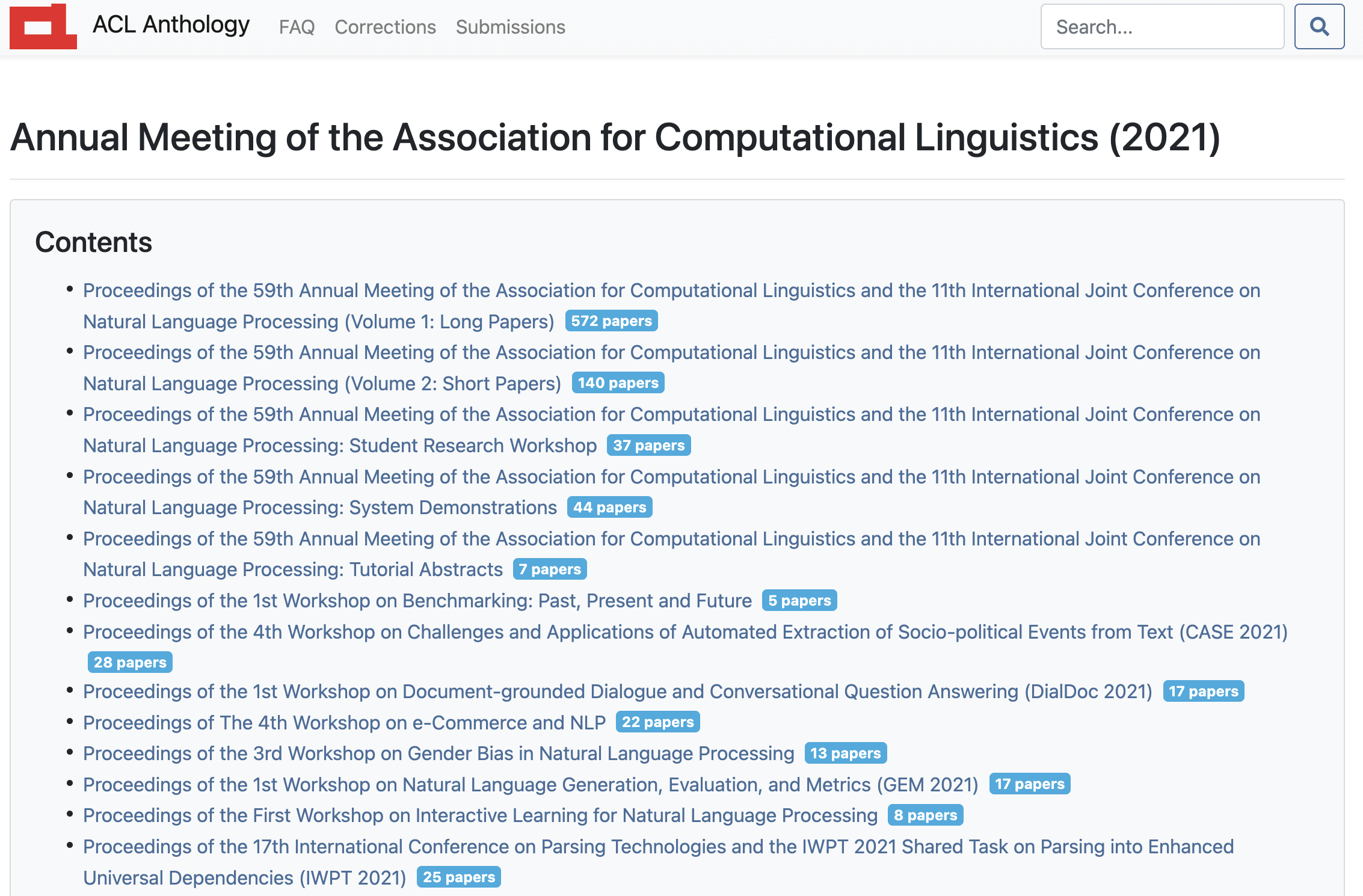
Task: Open the Student Research Workshop proceedings
Action: coord(671,429)
